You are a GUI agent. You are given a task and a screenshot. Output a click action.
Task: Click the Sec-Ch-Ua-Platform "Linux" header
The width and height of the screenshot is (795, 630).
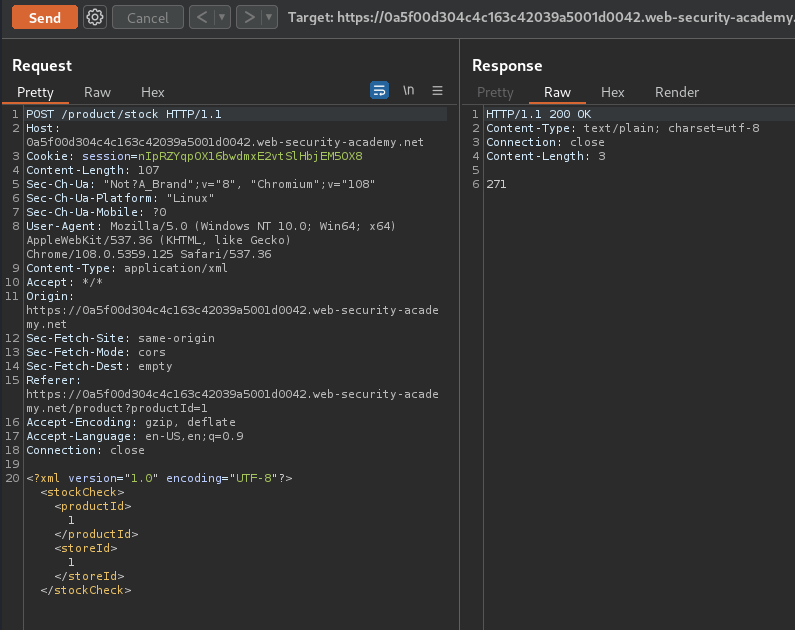pos(120,198)
